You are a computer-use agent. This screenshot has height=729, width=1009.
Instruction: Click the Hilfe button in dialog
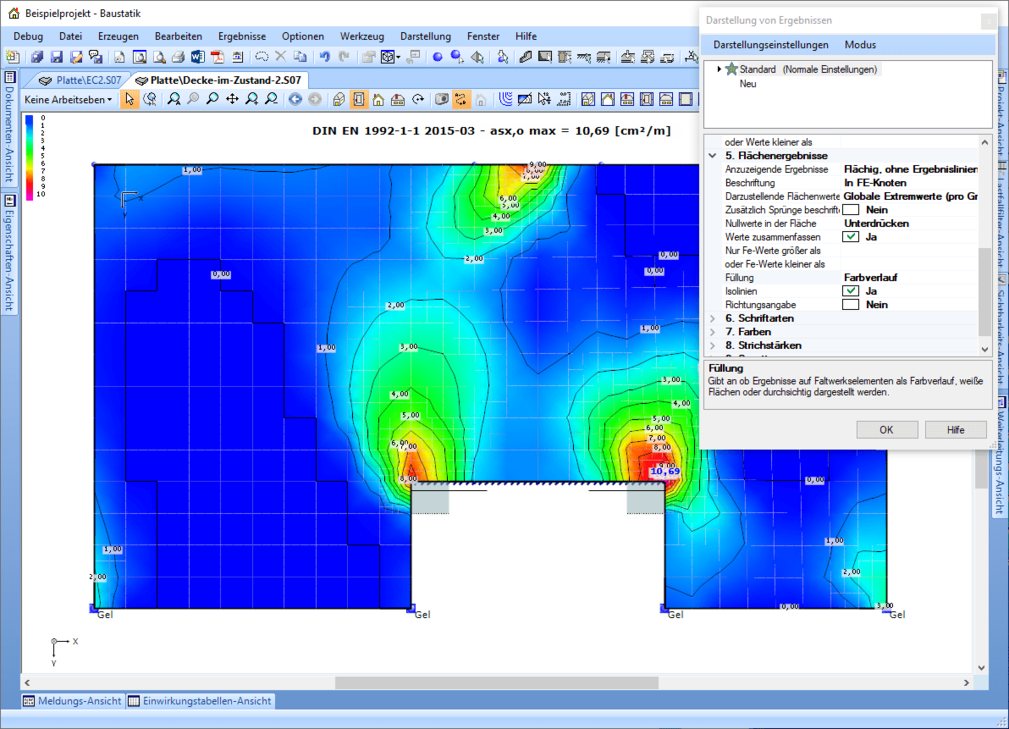[x=956, y=429]
